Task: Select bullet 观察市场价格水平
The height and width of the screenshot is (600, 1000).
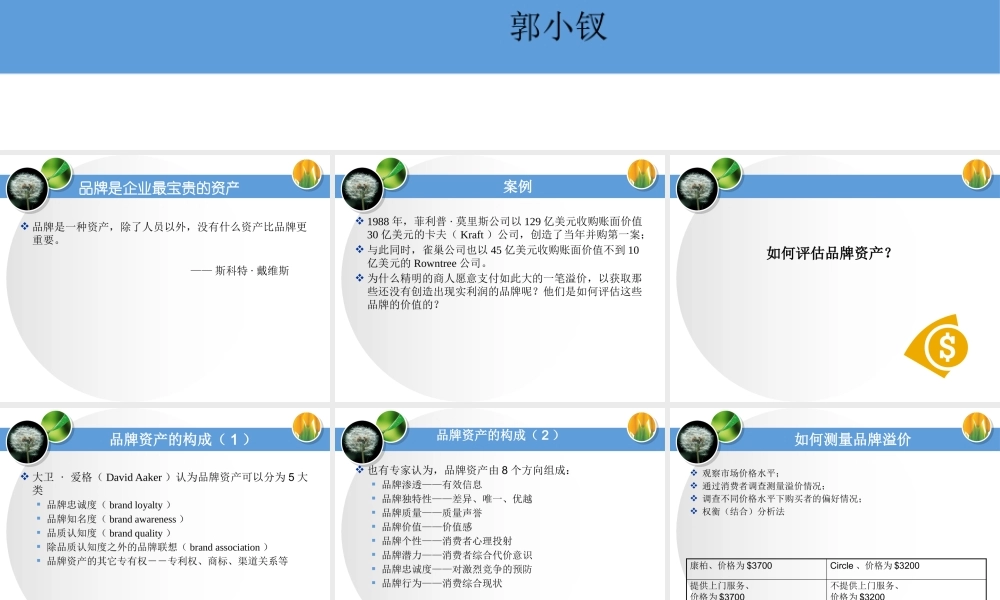Action: pyautogui.click(x=740, y=473)
